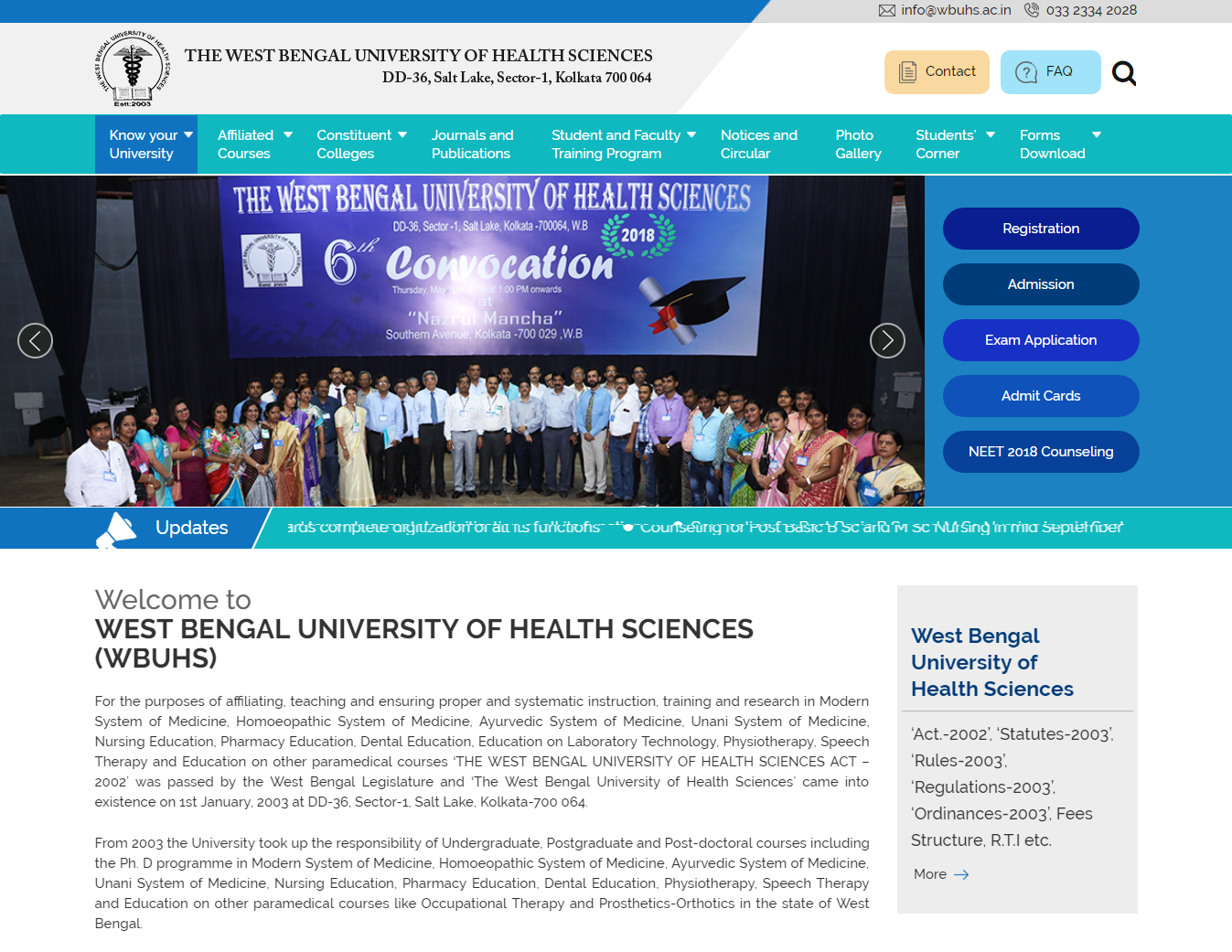1232x952 pixels.
Task: Click the NEET 2018 Counseling button
Action: 1041,452
